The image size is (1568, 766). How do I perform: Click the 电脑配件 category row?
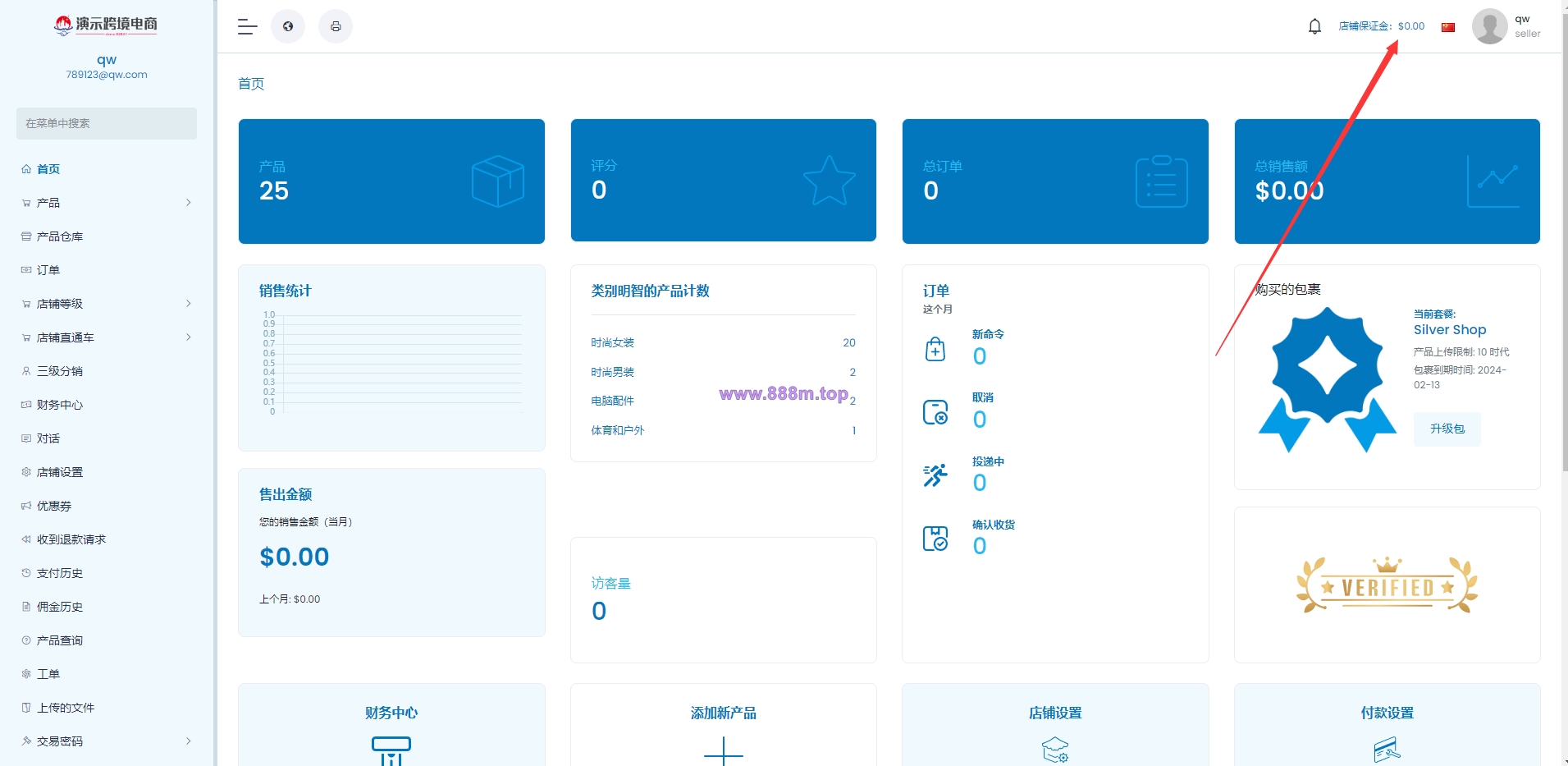point(723,401)
